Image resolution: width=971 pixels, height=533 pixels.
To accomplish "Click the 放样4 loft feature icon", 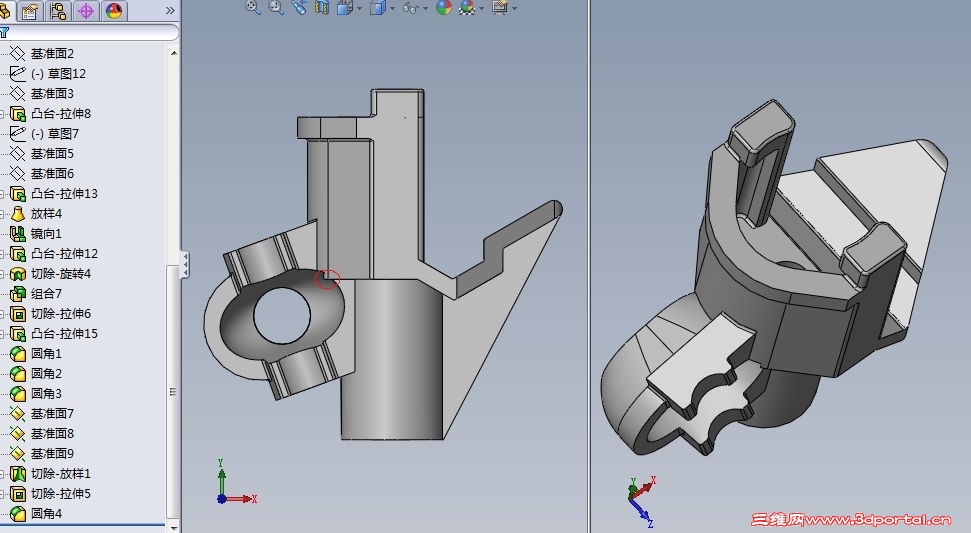I will pos(17,214).
